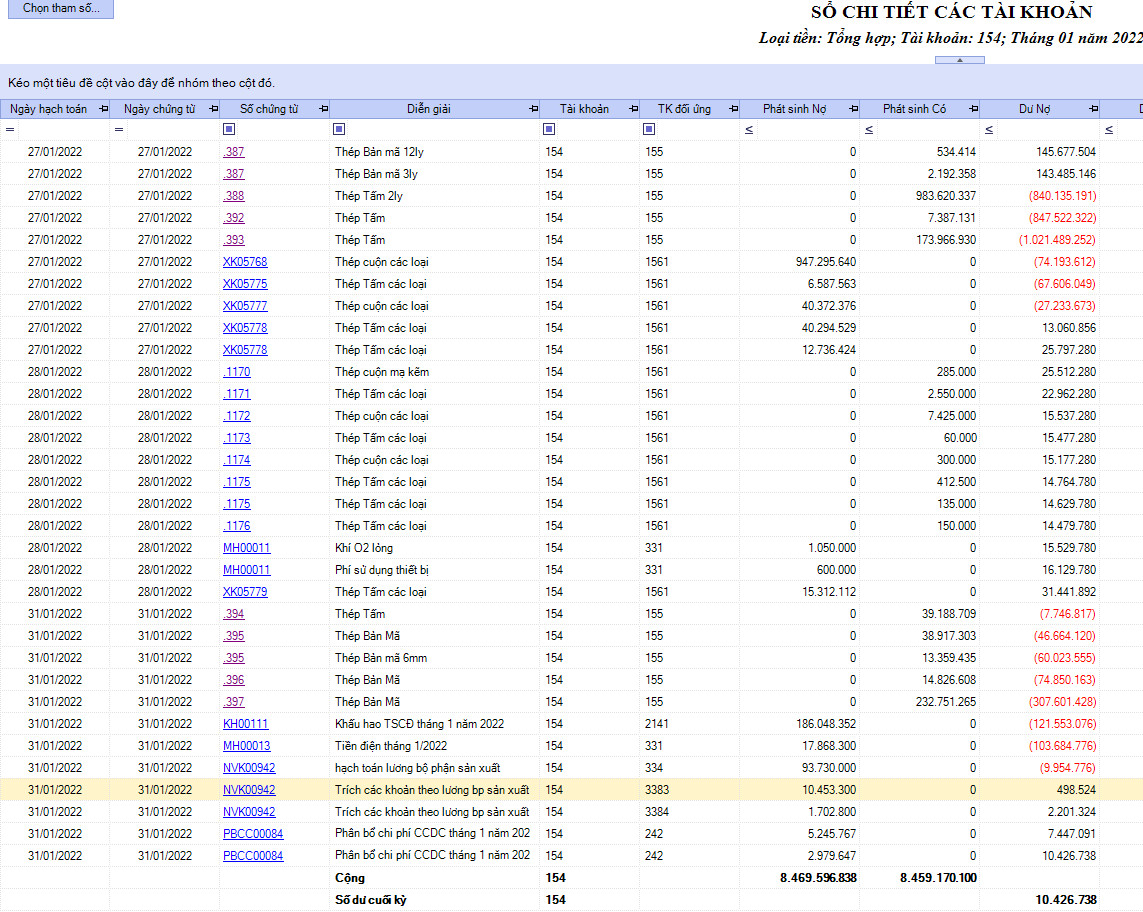
Task: Pin the Ngày chứng từ column
Action: click(x=214, y=109)
